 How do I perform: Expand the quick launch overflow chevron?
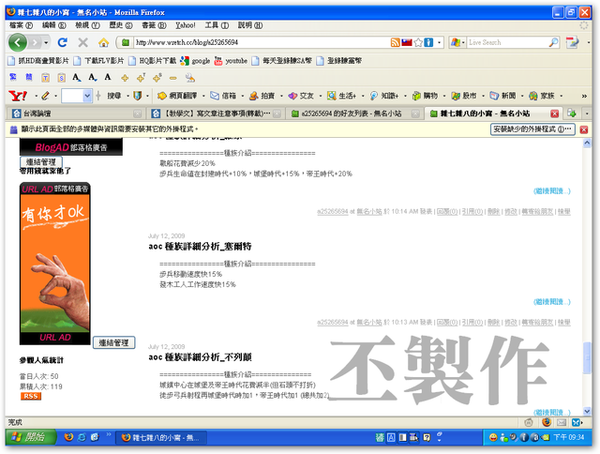point(108,434)
